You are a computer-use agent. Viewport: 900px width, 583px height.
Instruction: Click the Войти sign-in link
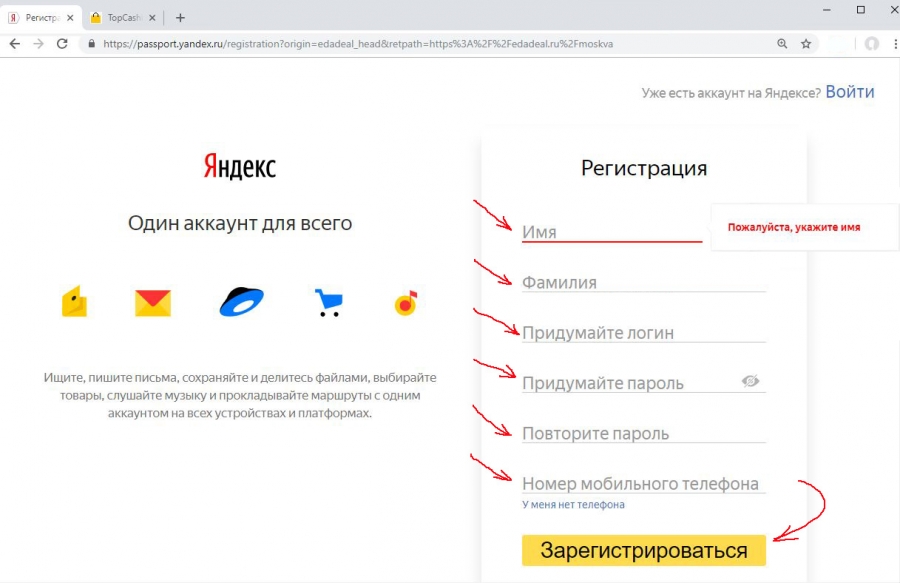point(850,92)
